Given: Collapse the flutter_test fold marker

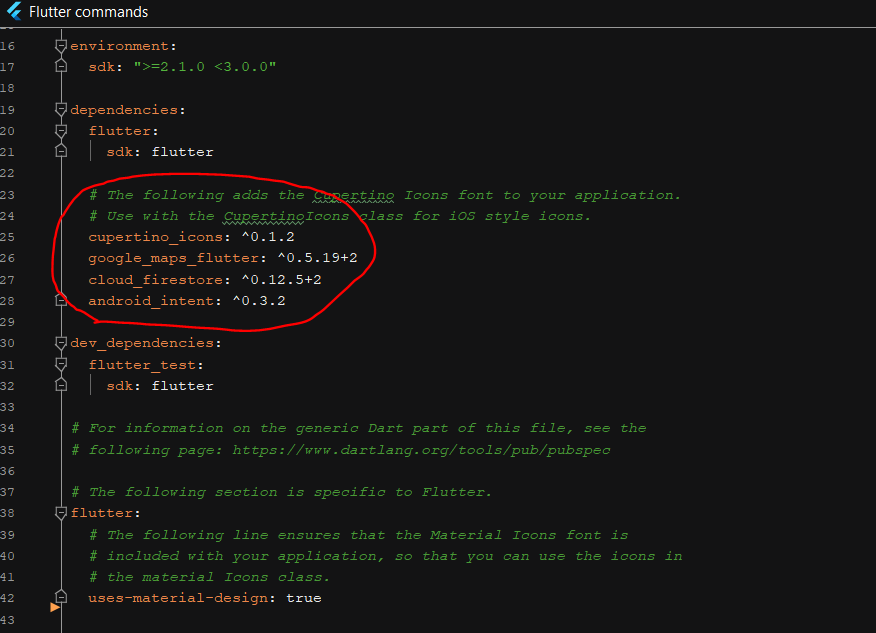Looking at the screenshot, I should (61, 364).
